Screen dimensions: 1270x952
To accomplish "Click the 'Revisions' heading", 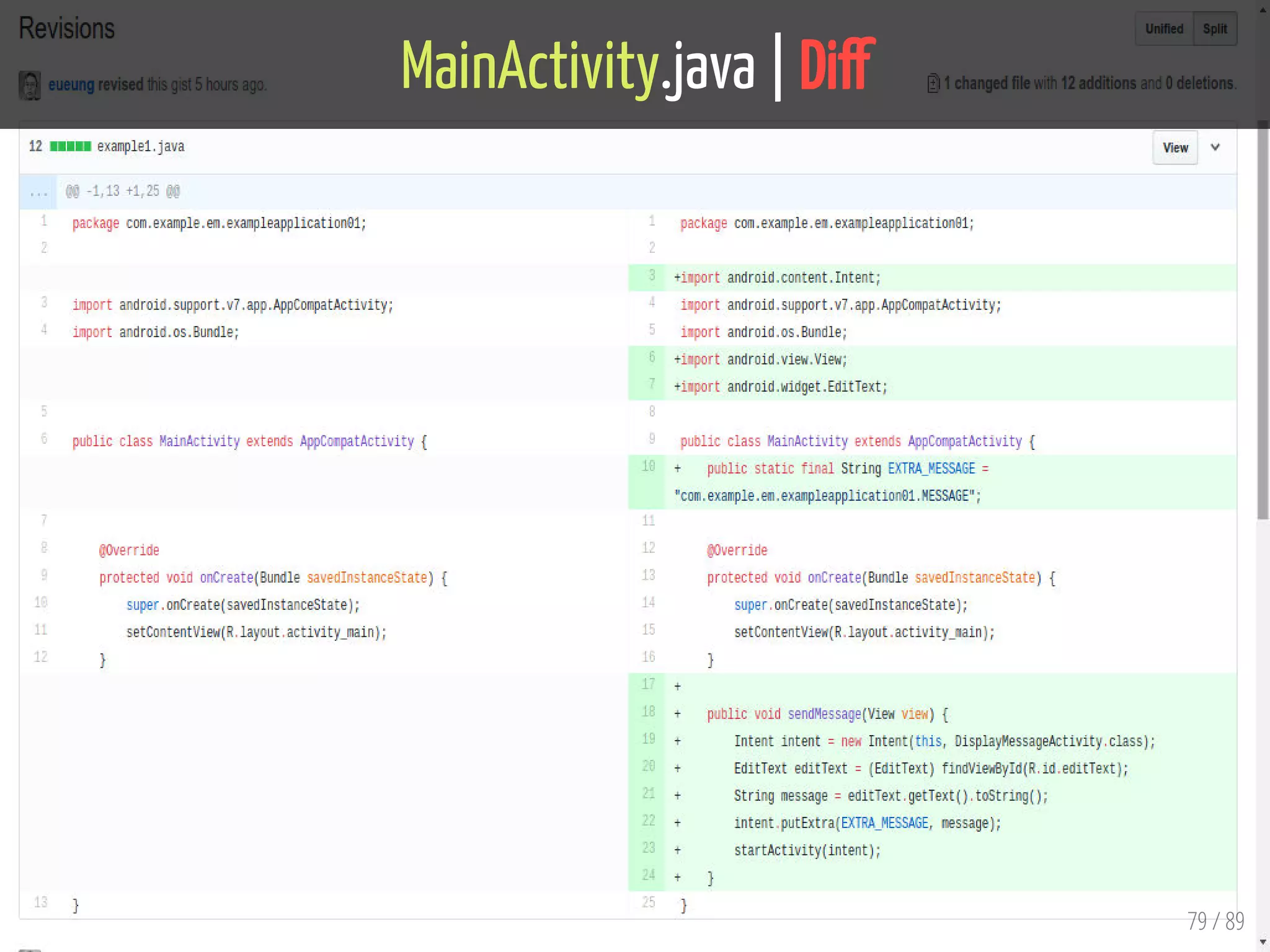I will tap(67, 29).
